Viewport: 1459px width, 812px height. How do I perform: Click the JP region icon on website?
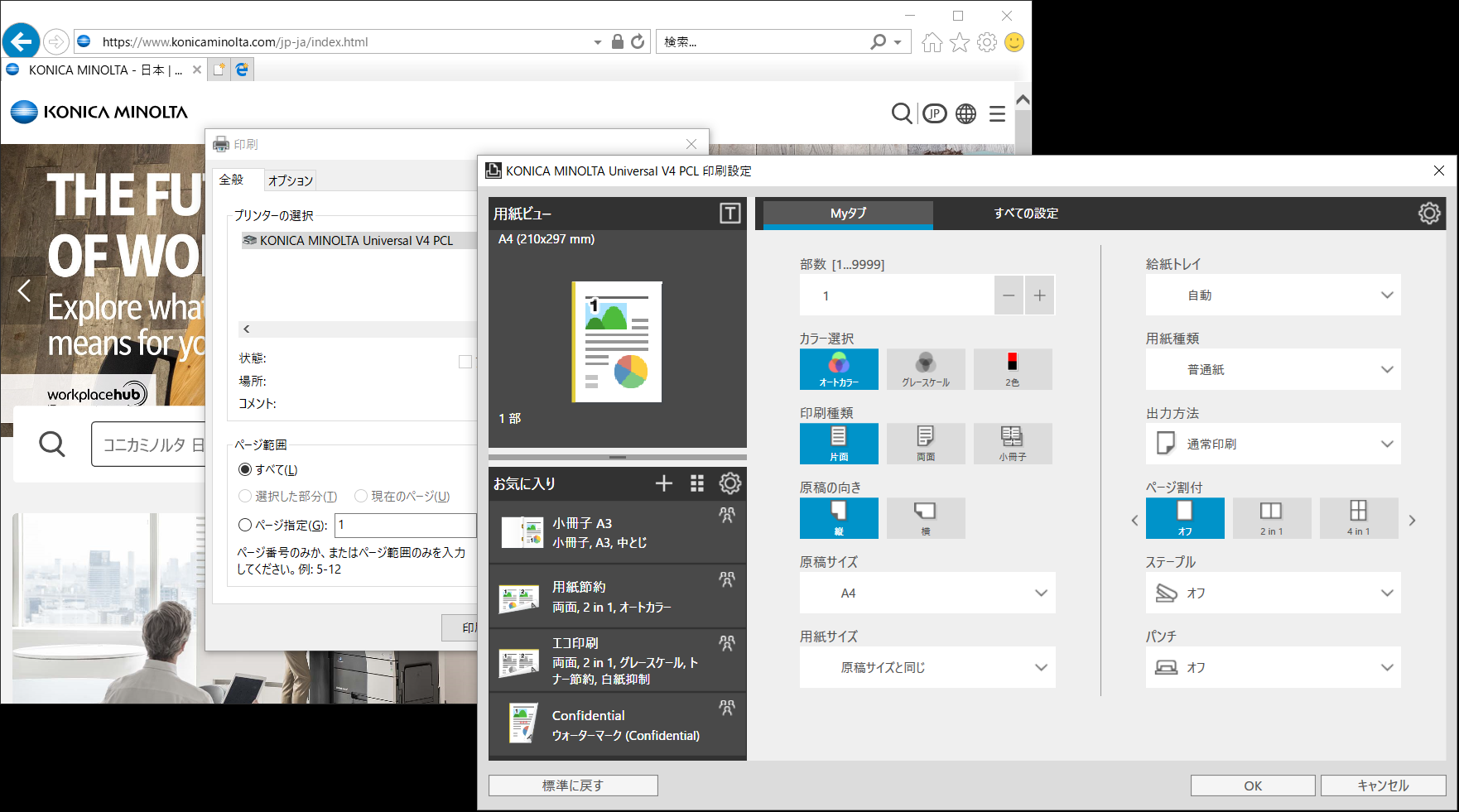[935, 113]
